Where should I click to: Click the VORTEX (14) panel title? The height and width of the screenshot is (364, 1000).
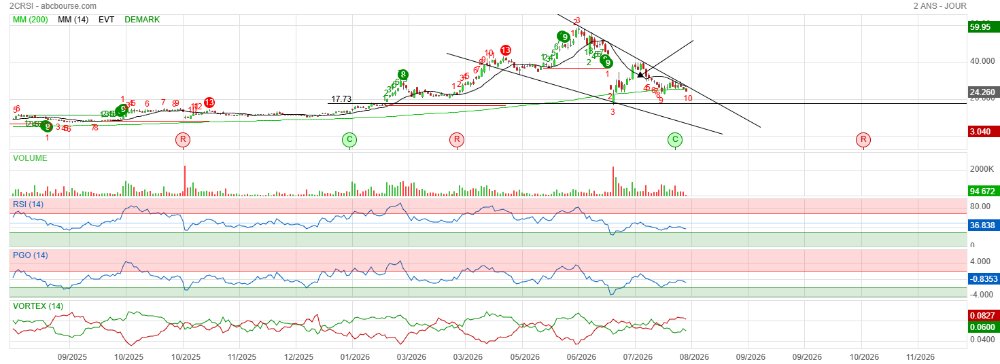37,306
